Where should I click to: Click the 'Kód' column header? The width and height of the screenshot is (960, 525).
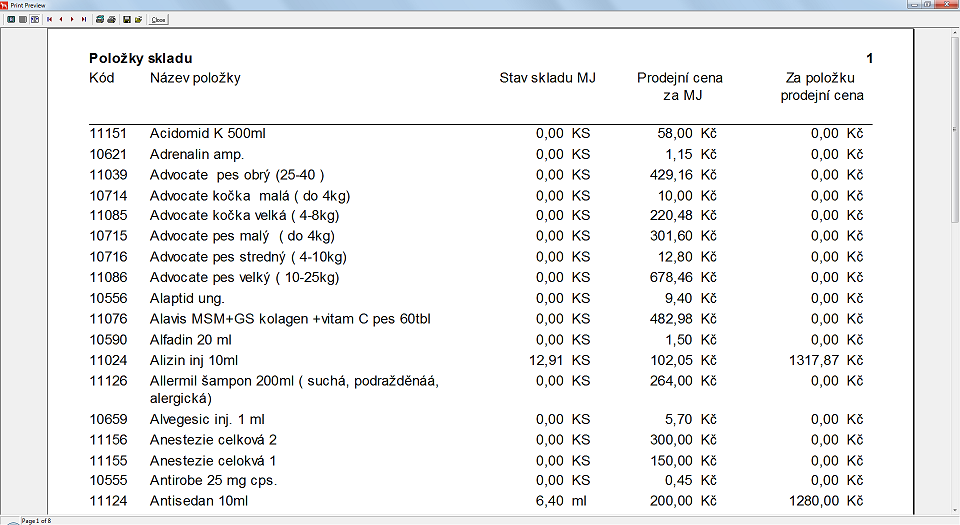102,78
